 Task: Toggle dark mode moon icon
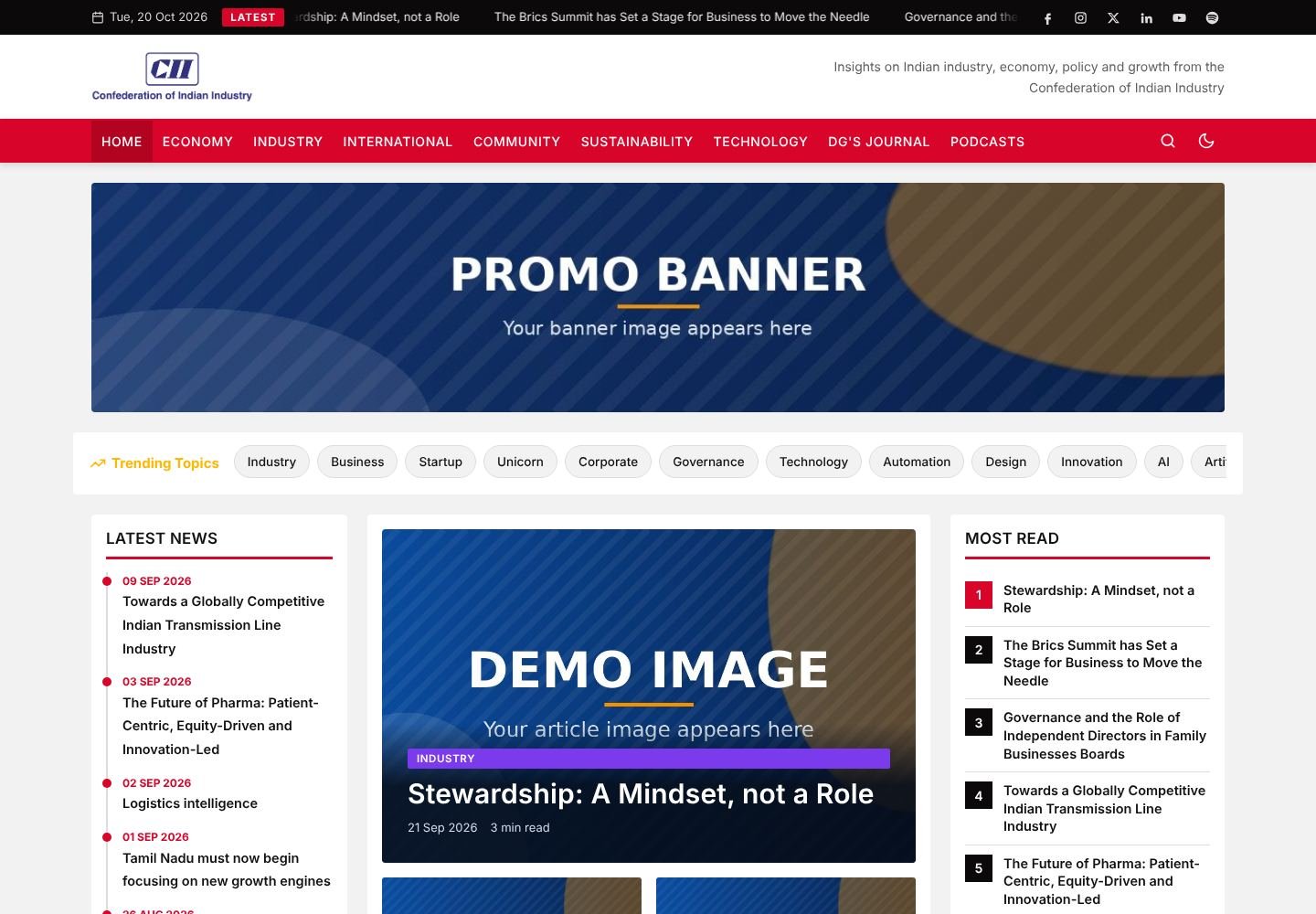click(1206, 141)
